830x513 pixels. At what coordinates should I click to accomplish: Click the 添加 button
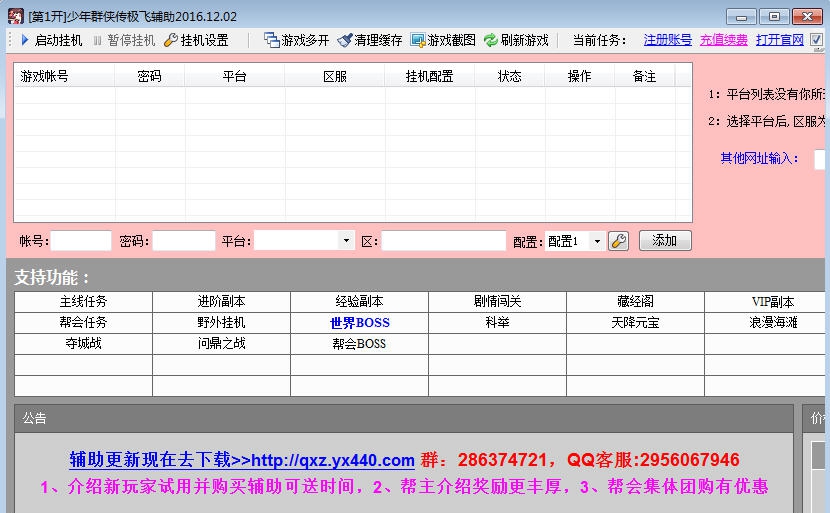pos(665,240)
